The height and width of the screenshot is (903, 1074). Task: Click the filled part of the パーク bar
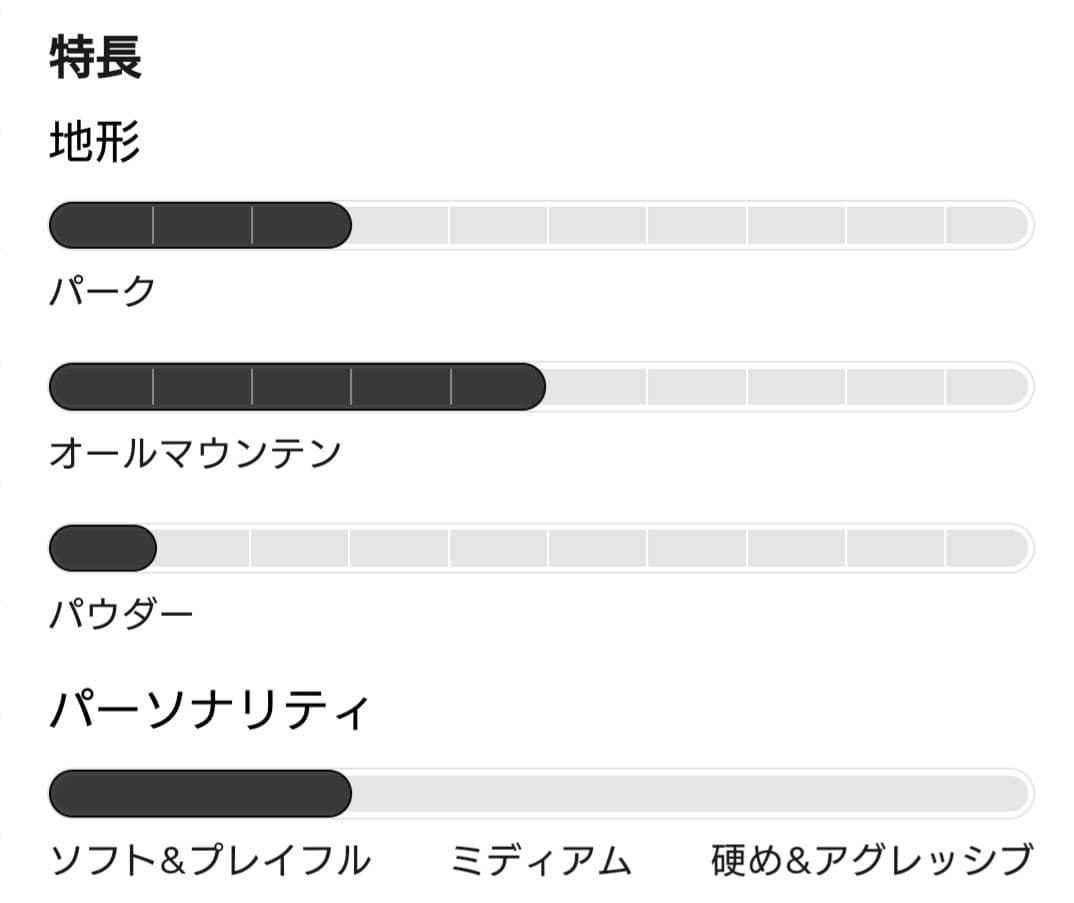point(200,225)
